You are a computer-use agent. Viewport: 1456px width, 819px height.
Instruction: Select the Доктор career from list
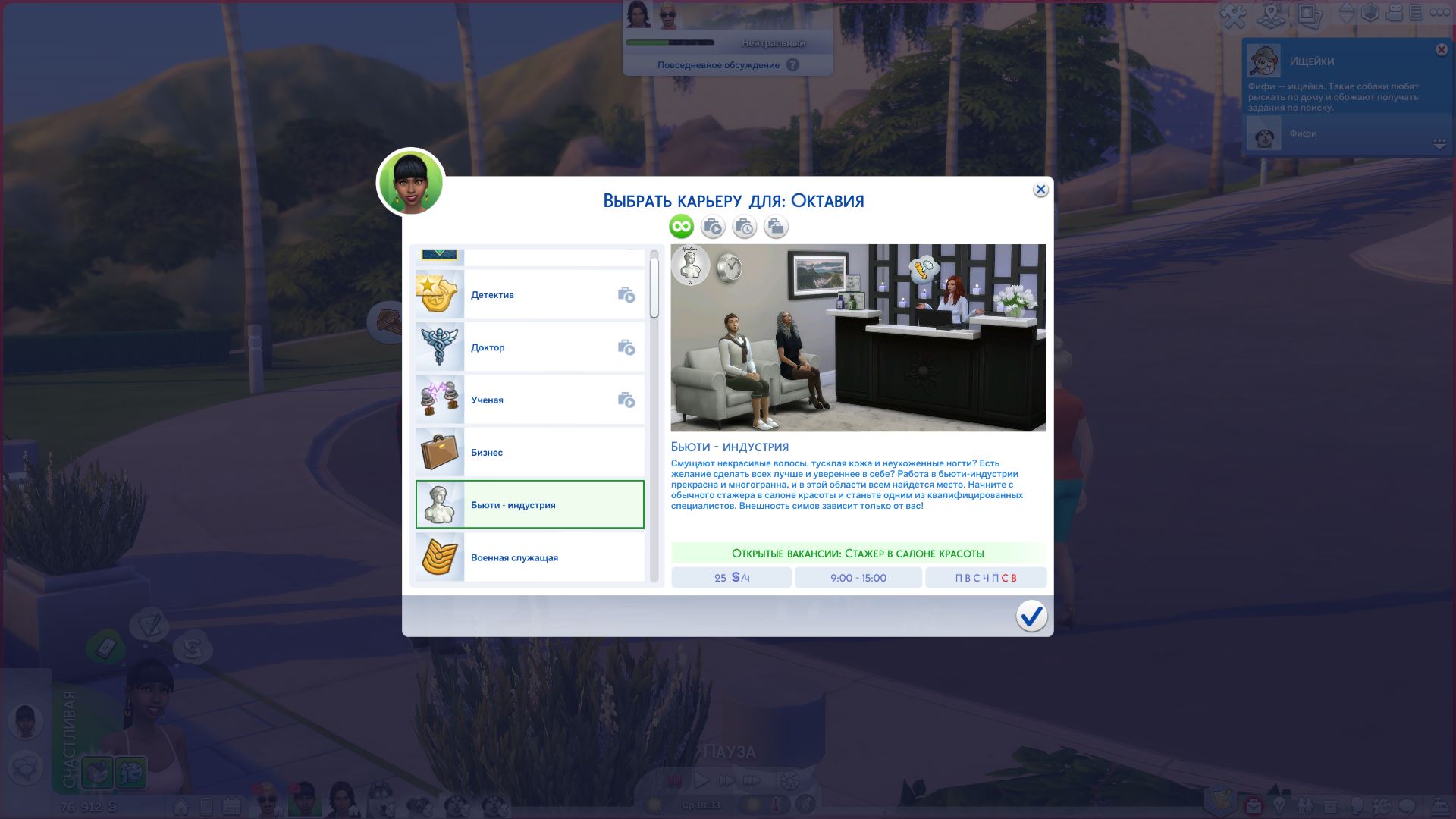(x=529, y=347)
